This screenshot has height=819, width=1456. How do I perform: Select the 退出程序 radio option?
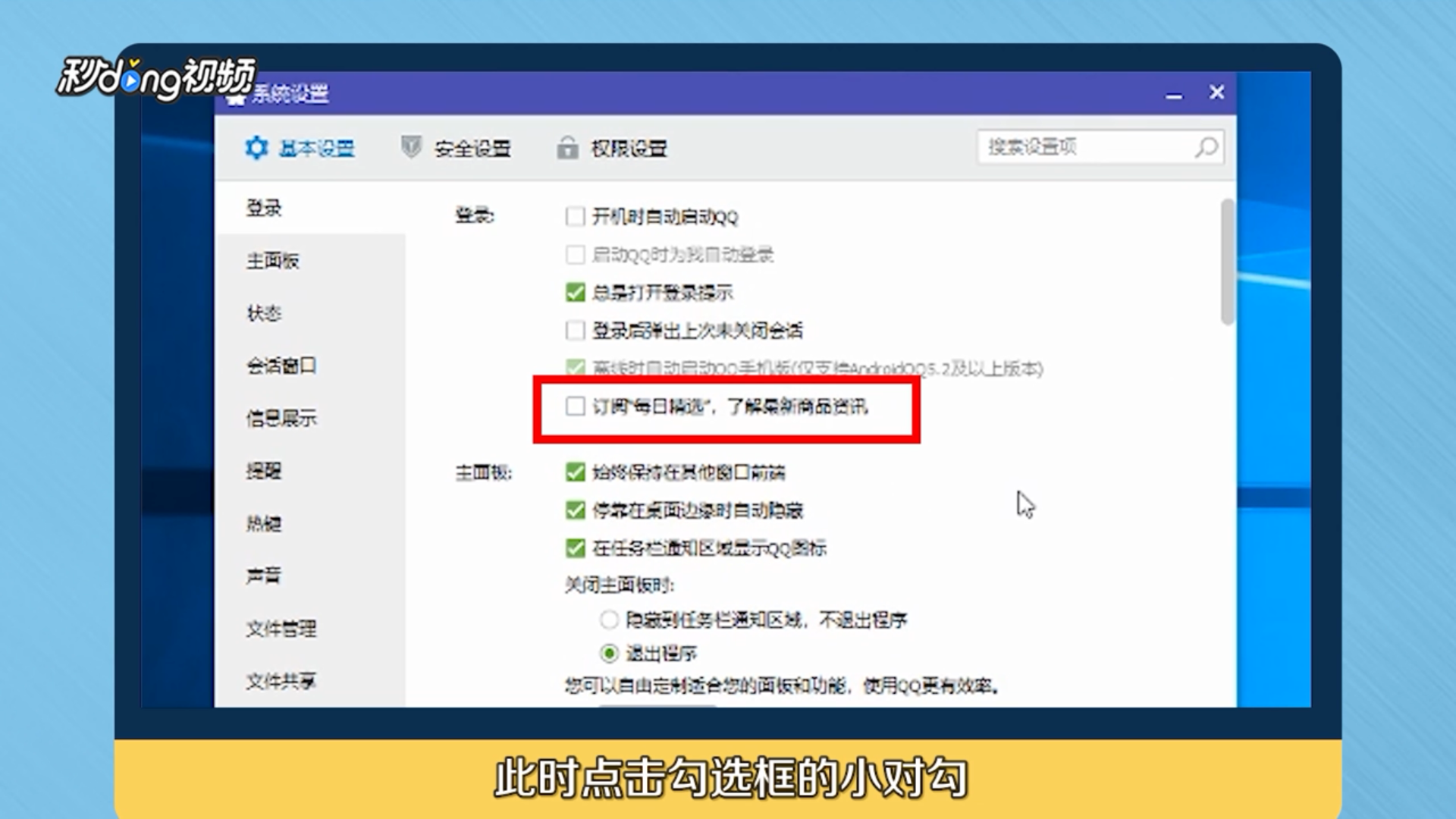(609, 652)
